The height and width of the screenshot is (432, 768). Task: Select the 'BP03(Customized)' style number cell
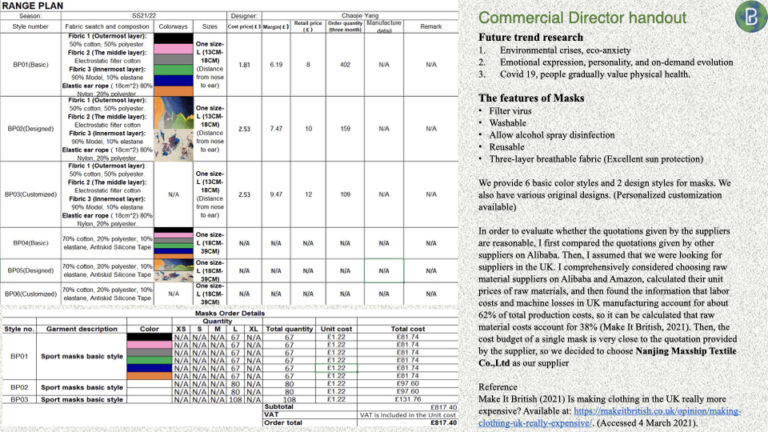click(x=30, y=194)
